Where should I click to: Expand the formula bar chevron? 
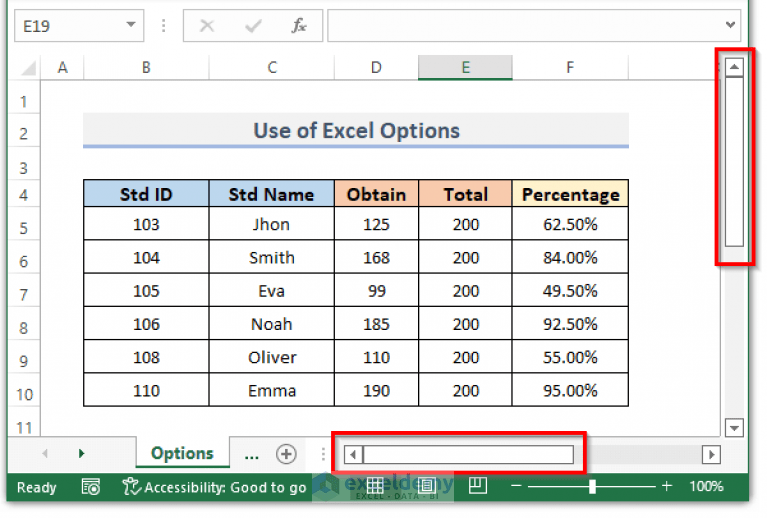tap(732, 24)
